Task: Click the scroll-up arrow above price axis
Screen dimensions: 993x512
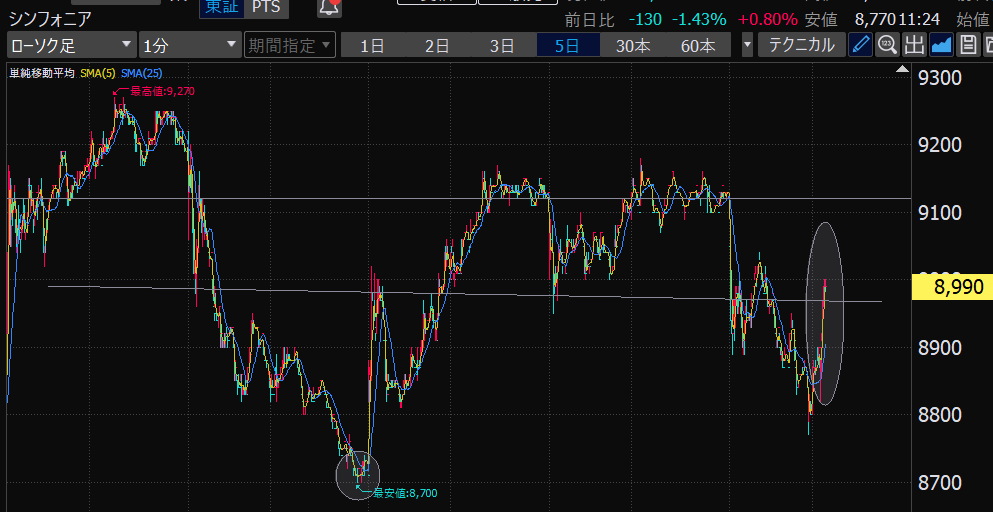Action: coord(902,69)
